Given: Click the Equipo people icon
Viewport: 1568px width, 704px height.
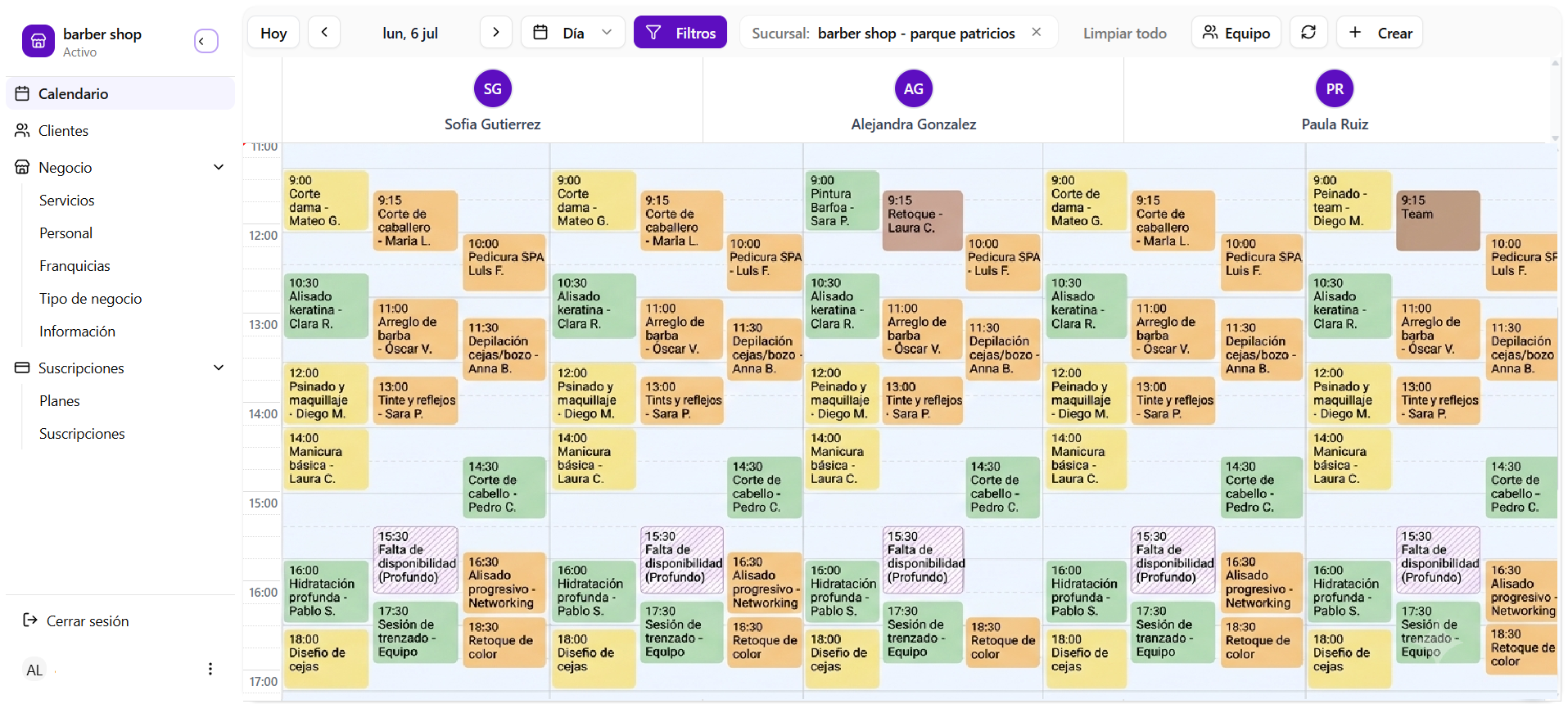Looking at the screenshot, I should 1210,33.
